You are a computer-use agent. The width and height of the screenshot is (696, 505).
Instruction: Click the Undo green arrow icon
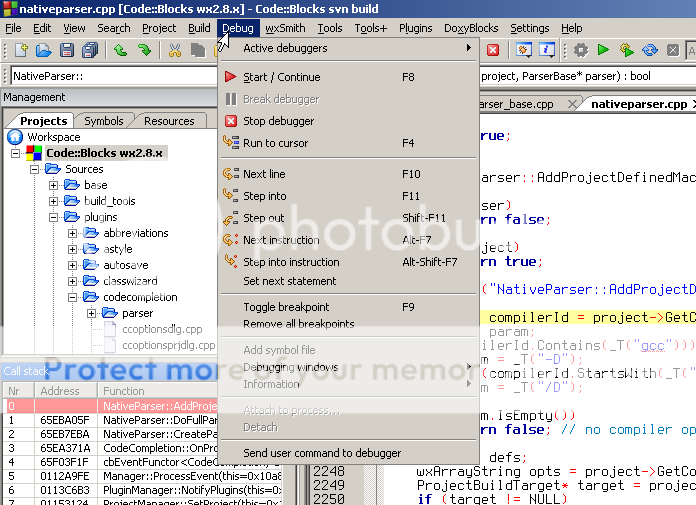tap(120, 50)
